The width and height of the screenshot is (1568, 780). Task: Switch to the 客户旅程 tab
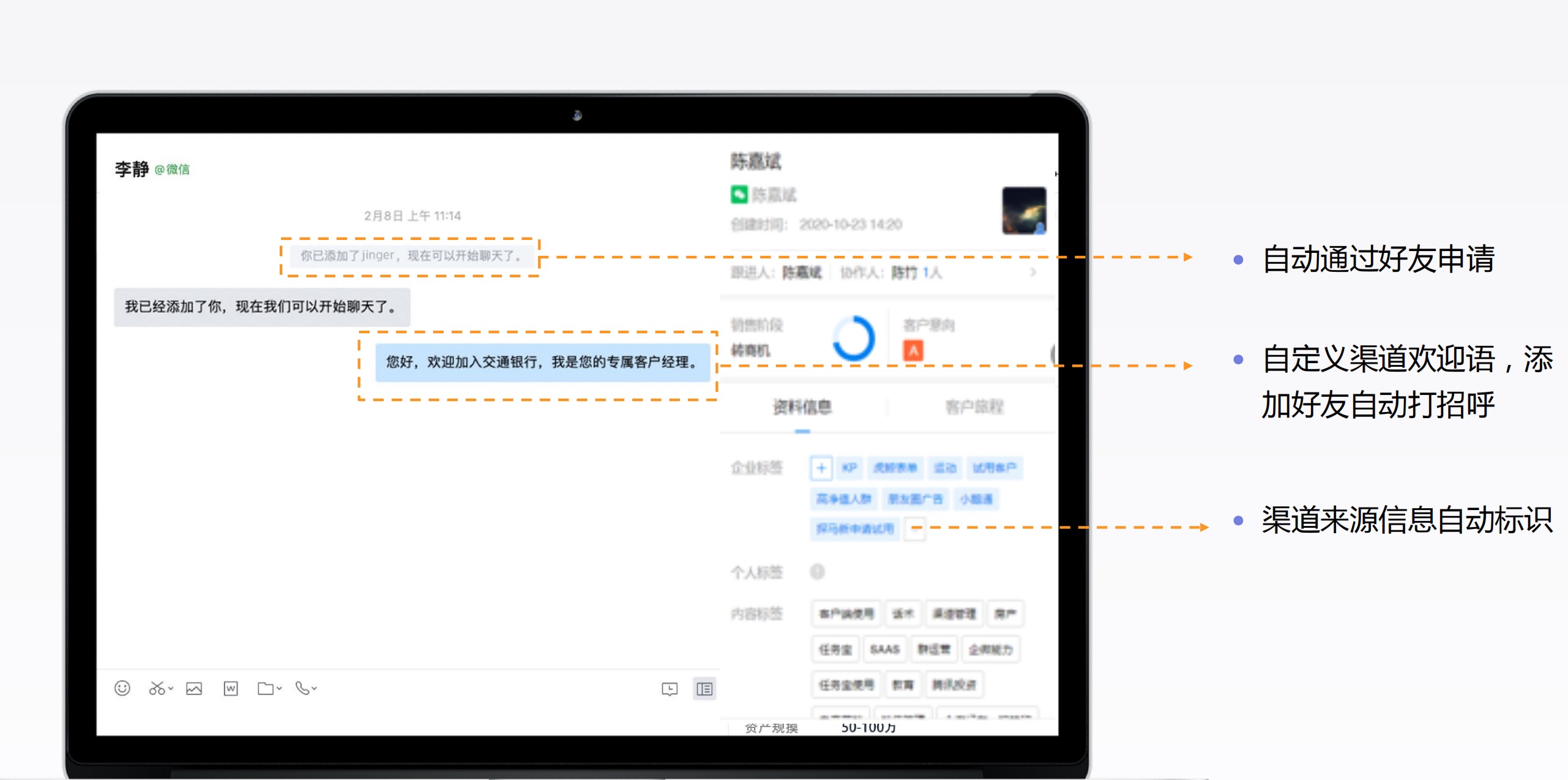(974, 407)
